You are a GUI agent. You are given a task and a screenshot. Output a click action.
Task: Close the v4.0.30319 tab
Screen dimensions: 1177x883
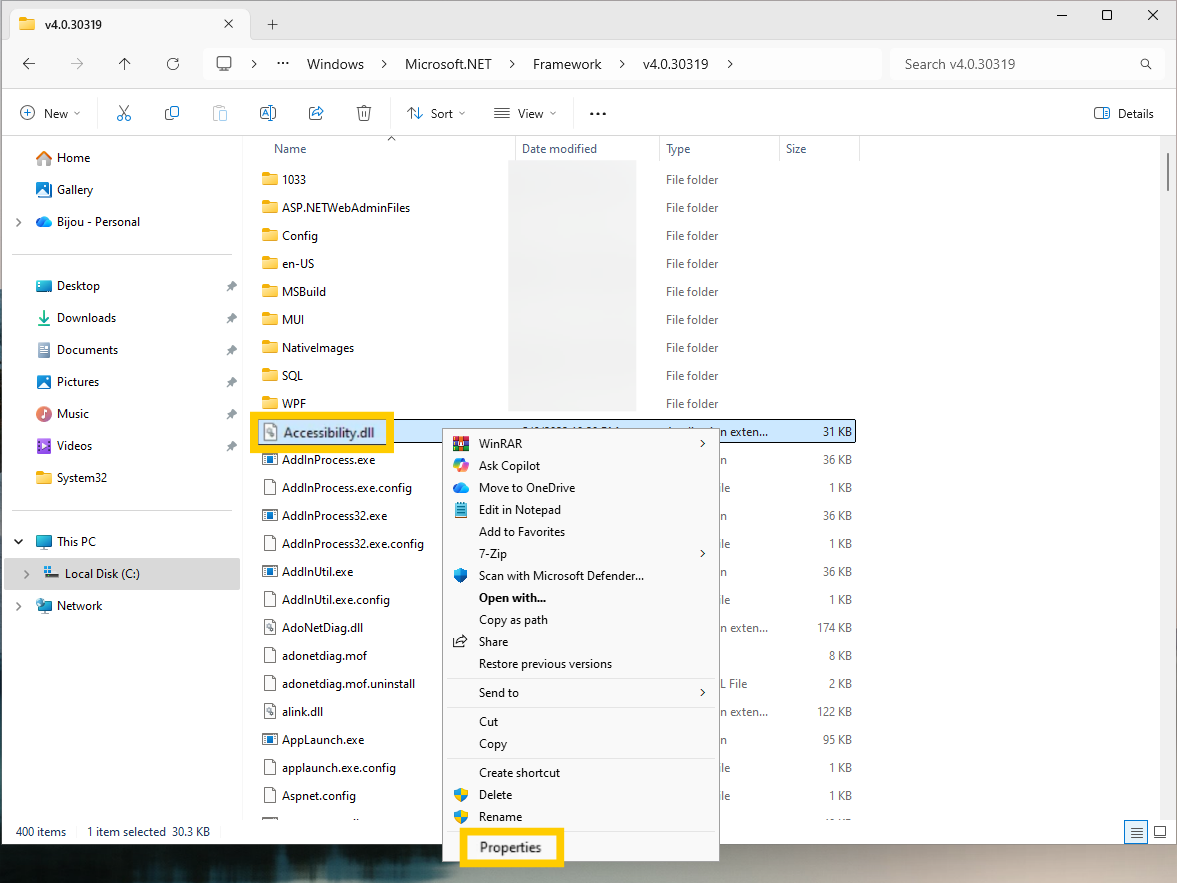(x=229, y=24)
